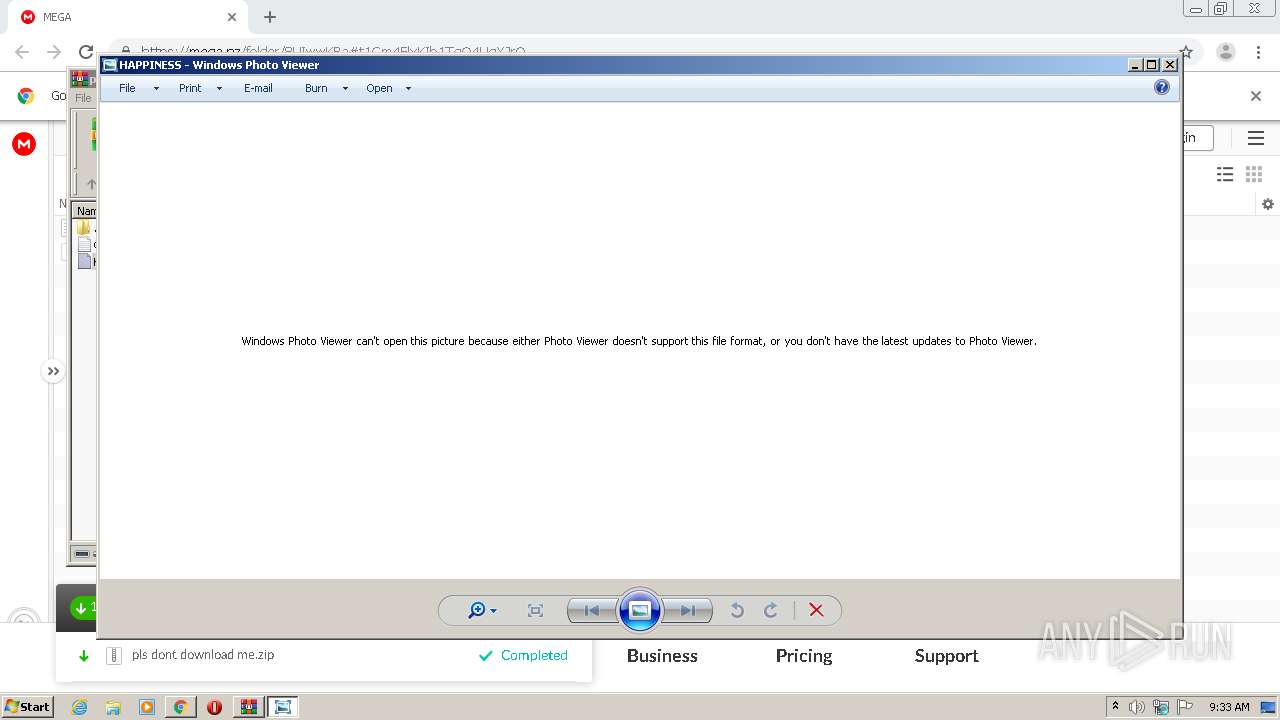Image resolution: width=1280 pixels, height=720 pixels.
Task: Click the Show desktop button
Action: pos(1269,707)
